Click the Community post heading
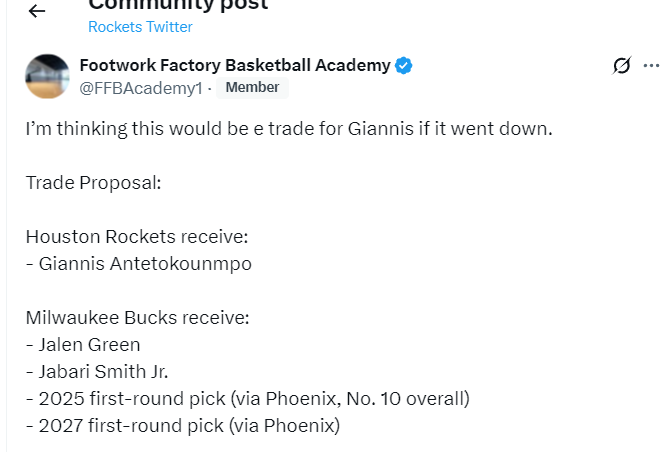The height and width of the screenshot is (452, 672). click(178, 6)
